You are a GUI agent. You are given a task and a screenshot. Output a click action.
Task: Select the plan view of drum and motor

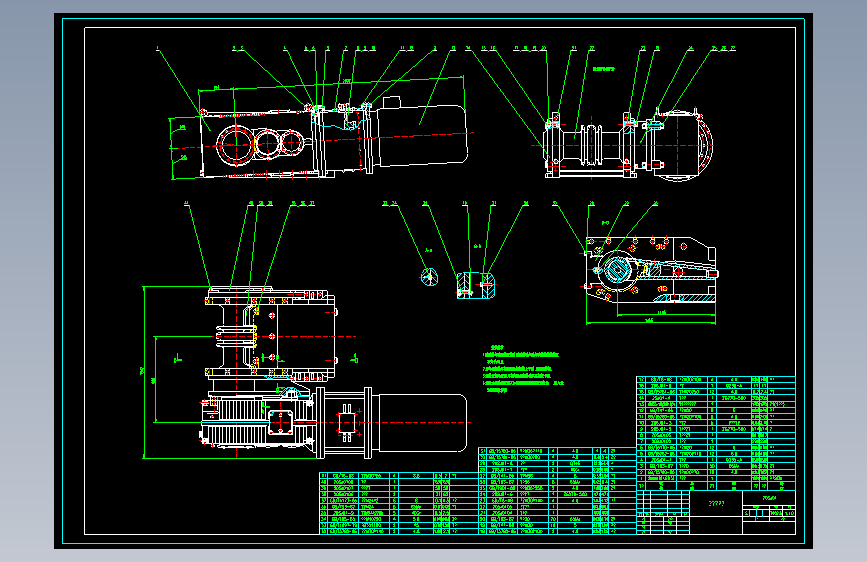click(x=306, y=372)
